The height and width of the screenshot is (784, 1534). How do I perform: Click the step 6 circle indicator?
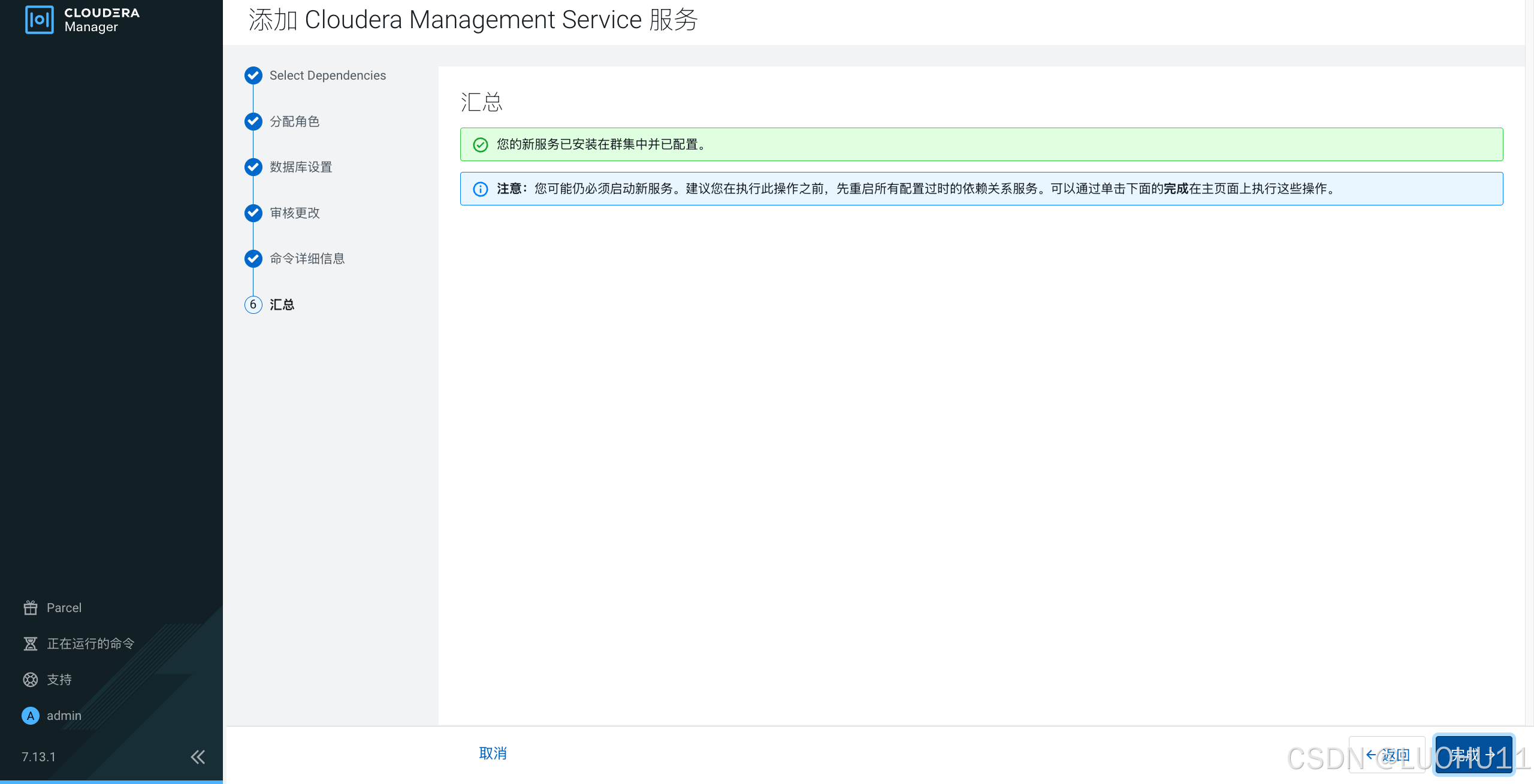(253, 305)
